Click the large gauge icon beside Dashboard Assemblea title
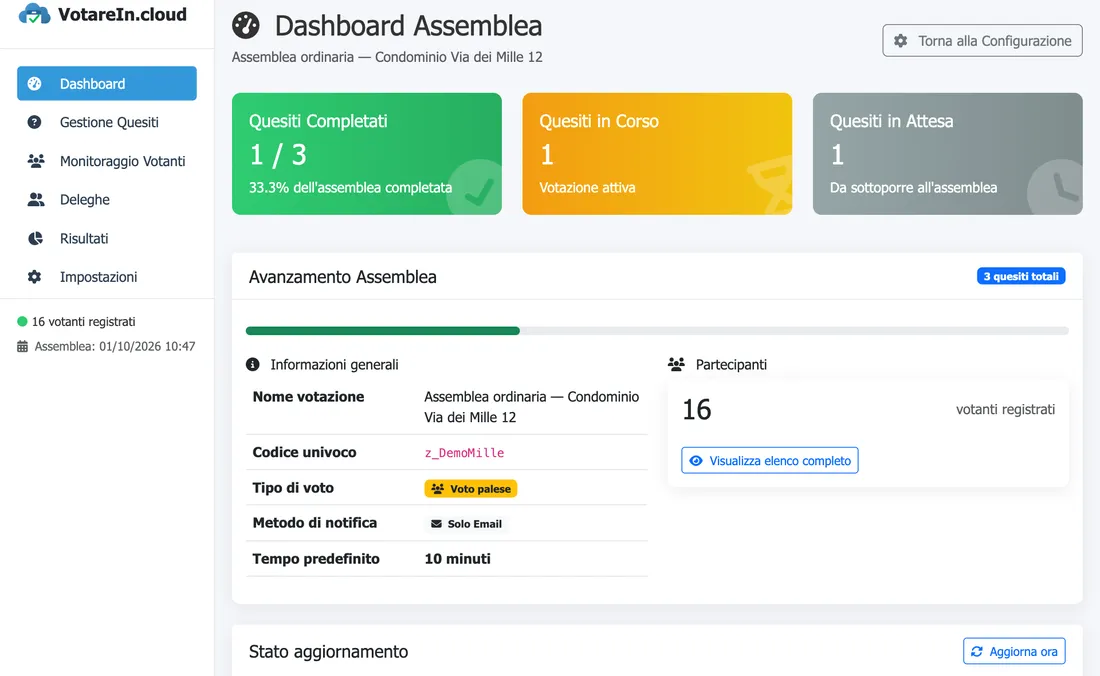 [x=246, y=25]
